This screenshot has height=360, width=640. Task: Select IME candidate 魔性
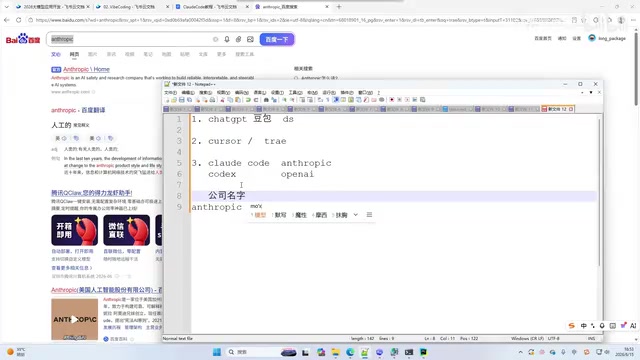[300, 215]
